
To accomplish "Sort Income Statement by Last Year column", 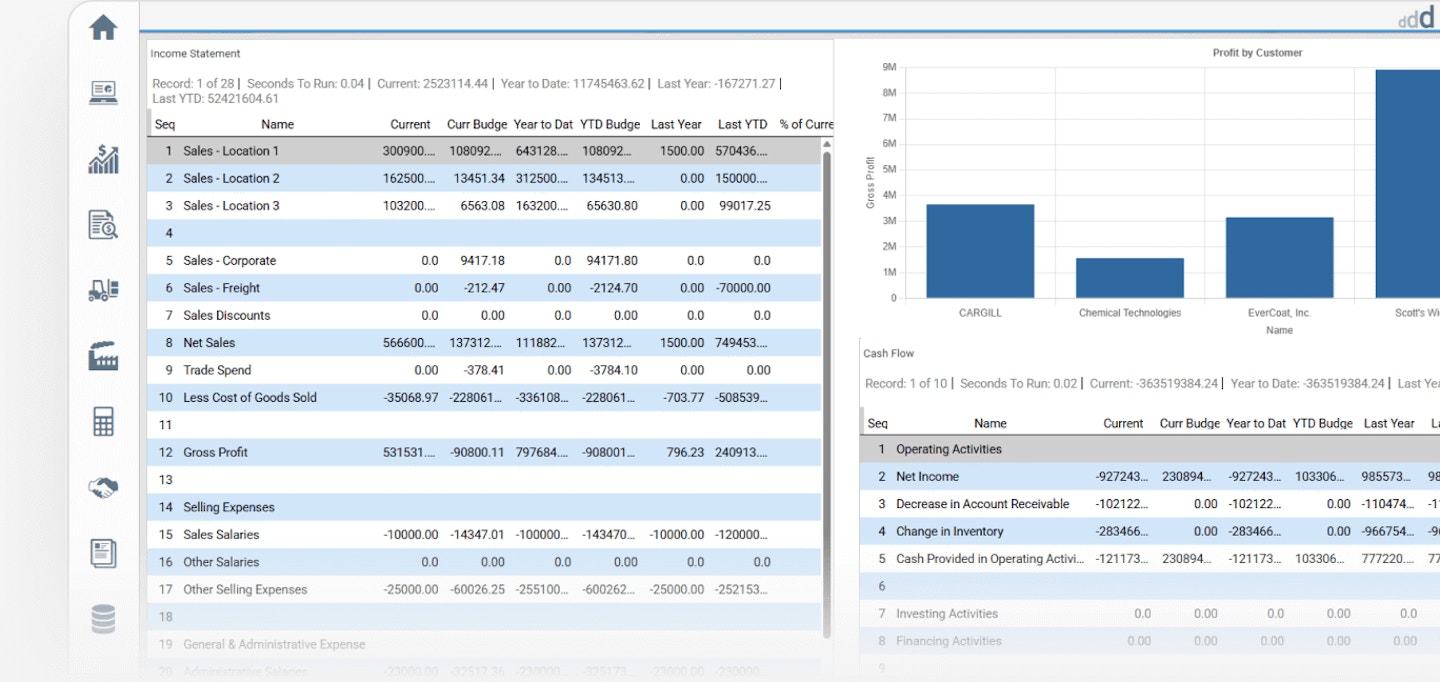I will 676,124.
